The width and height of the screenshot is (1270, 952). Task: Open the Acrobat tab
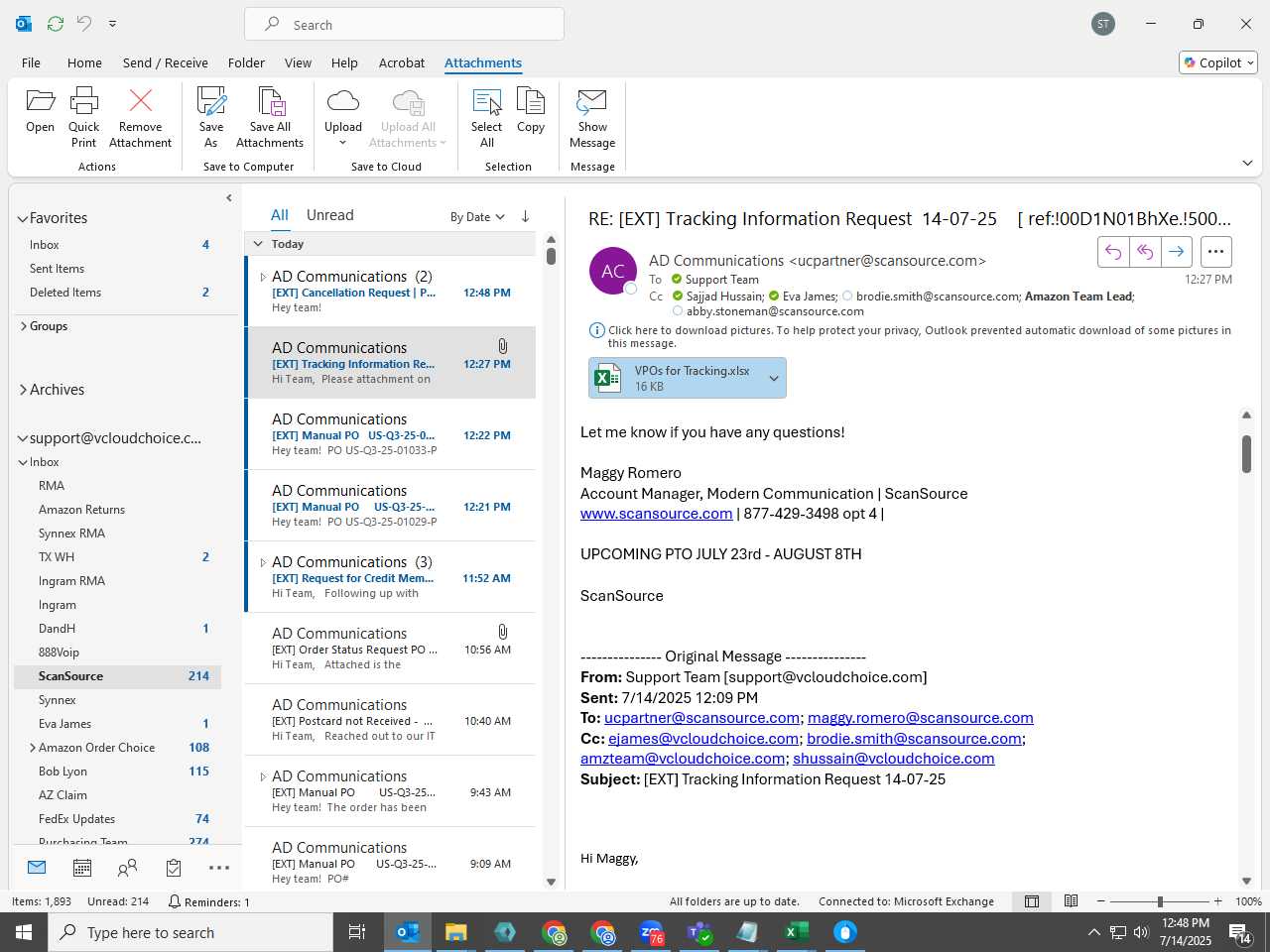(402, 62)
